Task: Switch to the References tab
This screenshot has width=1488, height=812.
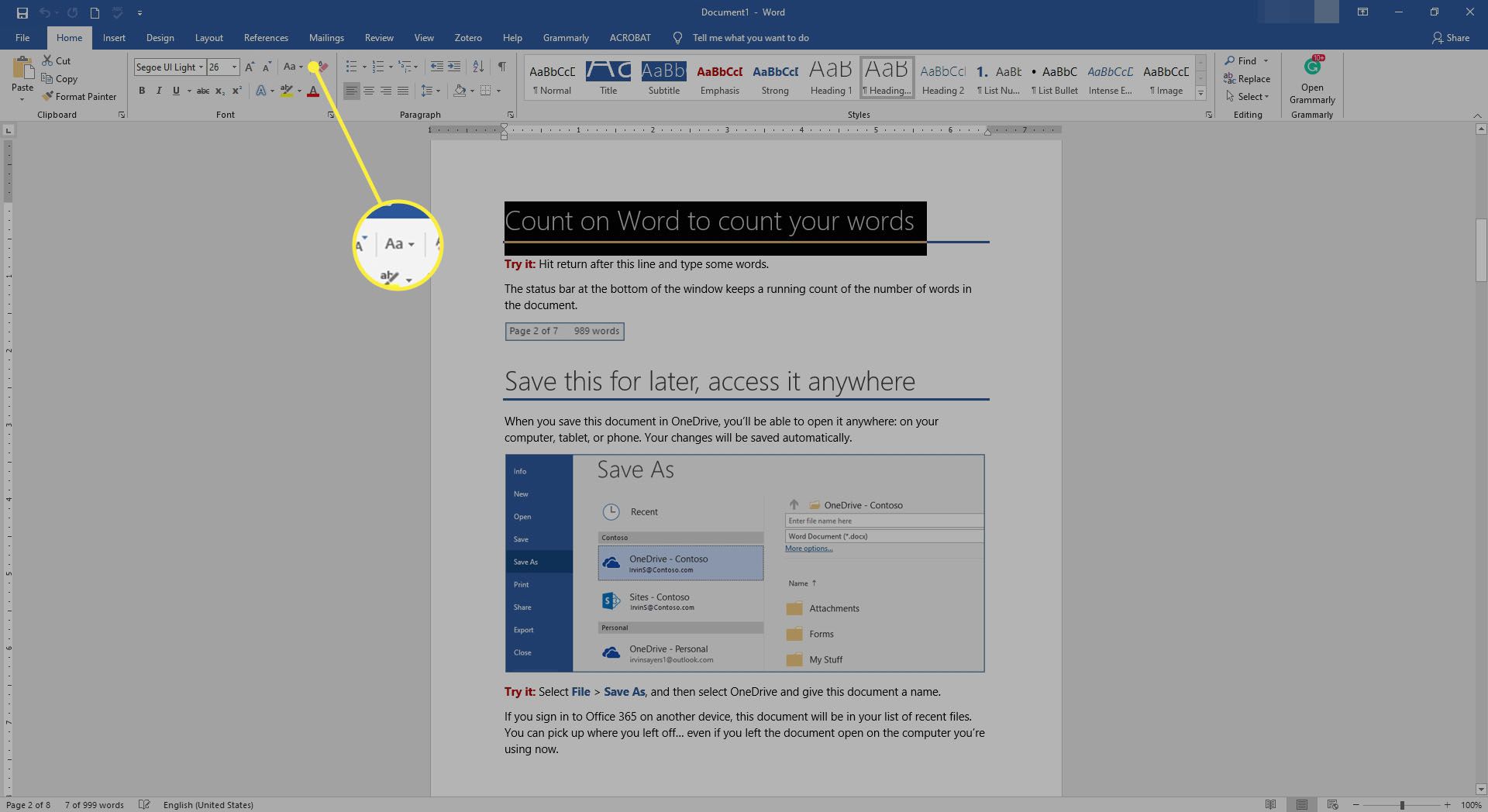Action: 266,37
